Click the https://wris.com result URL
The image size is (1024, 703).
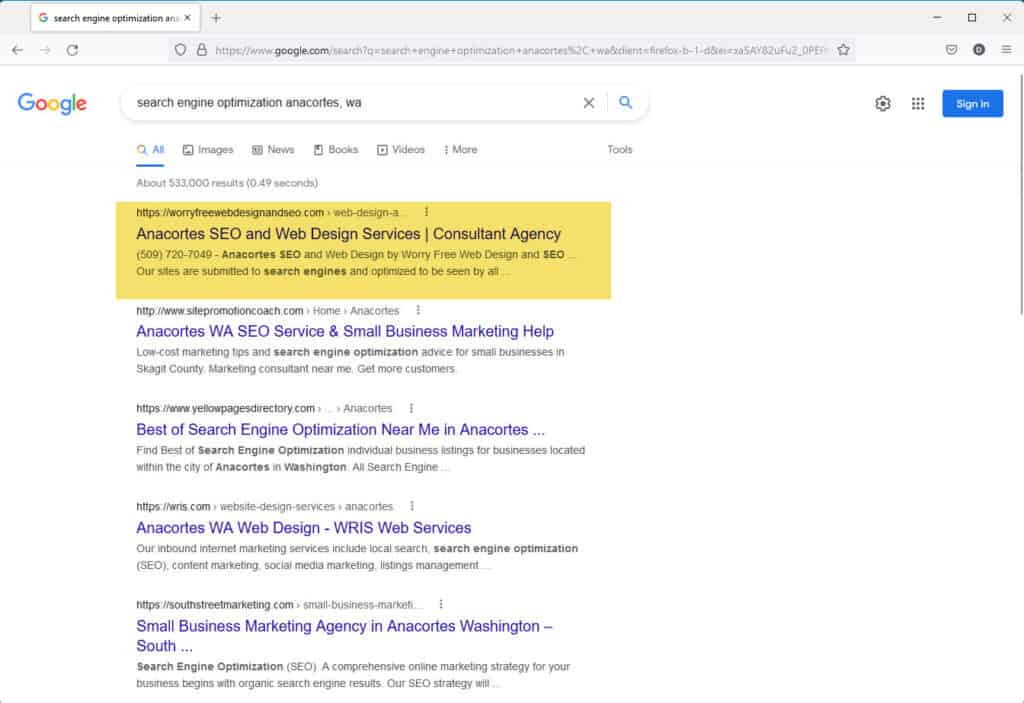click(x=173, y=506)
